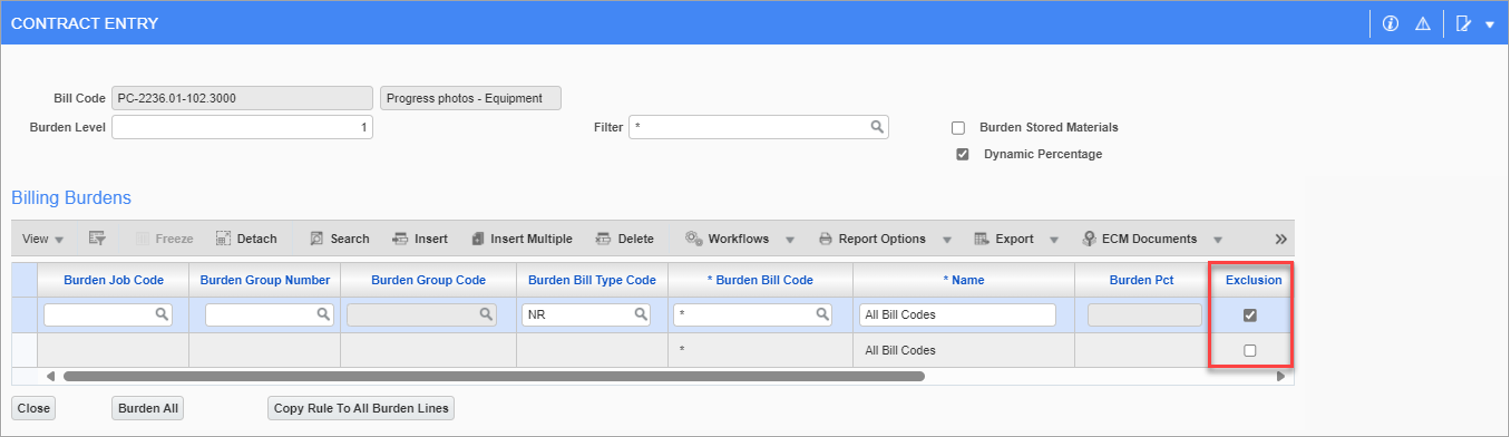Sort by Burden Pct column header
The width and height of the screenshot is (1509, 437).
(x=1141, y=280)
